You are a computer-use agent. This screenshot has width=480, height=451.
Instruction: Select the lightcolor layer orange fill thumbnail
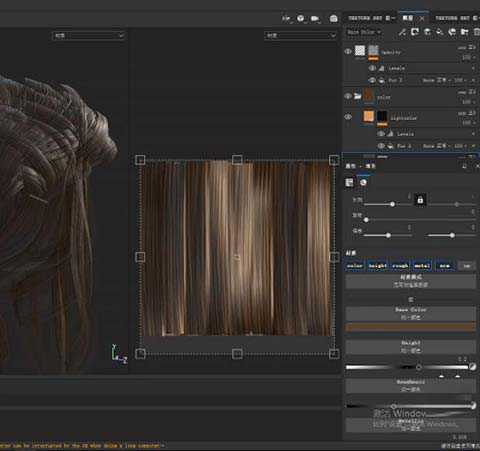368,117
